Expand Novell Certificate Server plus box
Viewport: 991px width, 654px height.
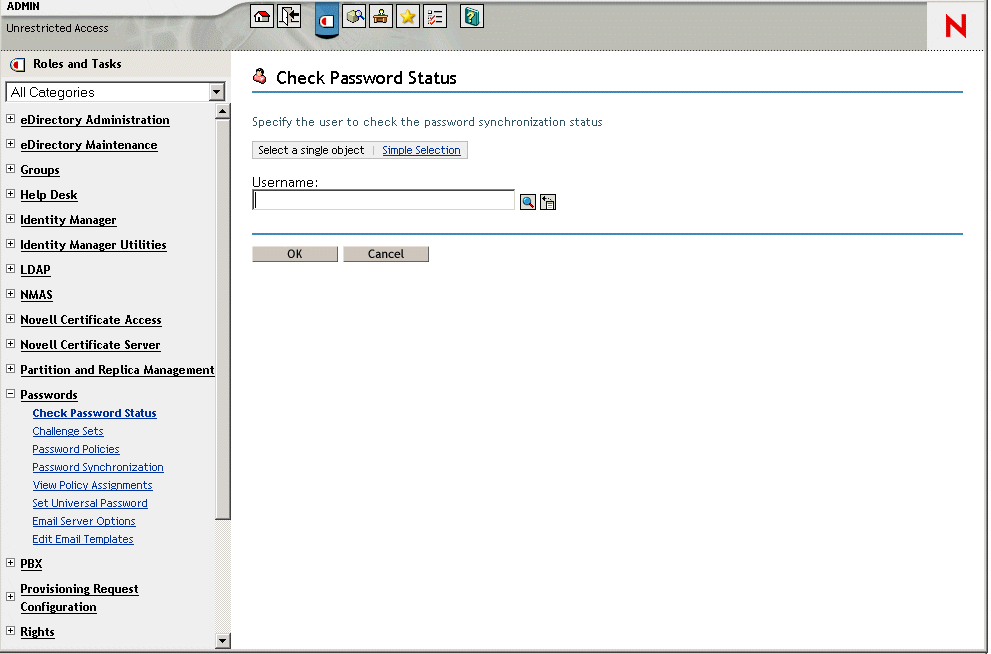click(x=10, y=344)
